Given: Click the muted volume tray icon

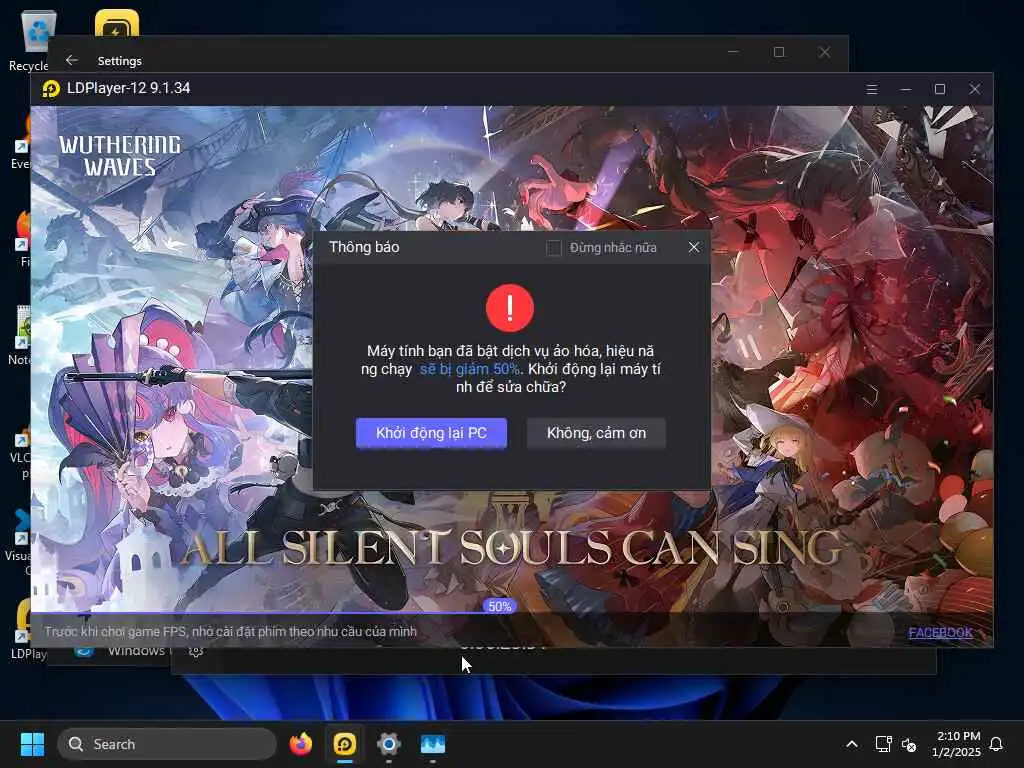Looking at the screenshot, I should (x=908, y=744).
